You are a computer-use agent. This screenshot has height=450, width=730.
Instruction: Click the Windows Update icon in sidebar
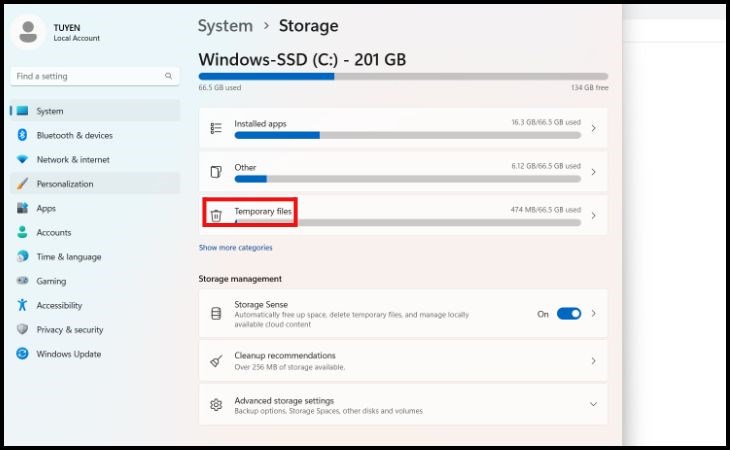[x=22, y=354]
